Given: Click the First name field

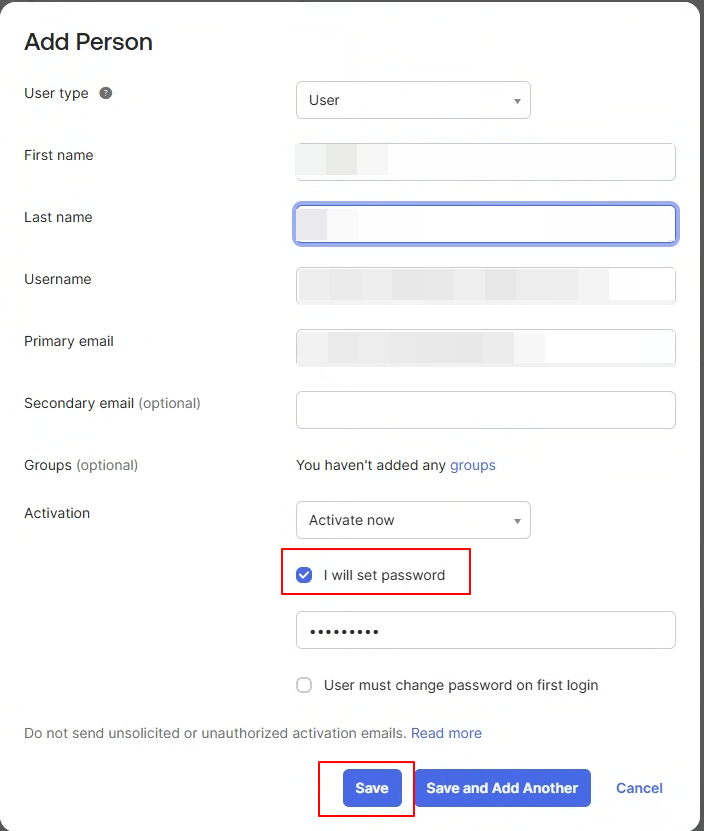Looking at the screenshot, I should [486, 162].
